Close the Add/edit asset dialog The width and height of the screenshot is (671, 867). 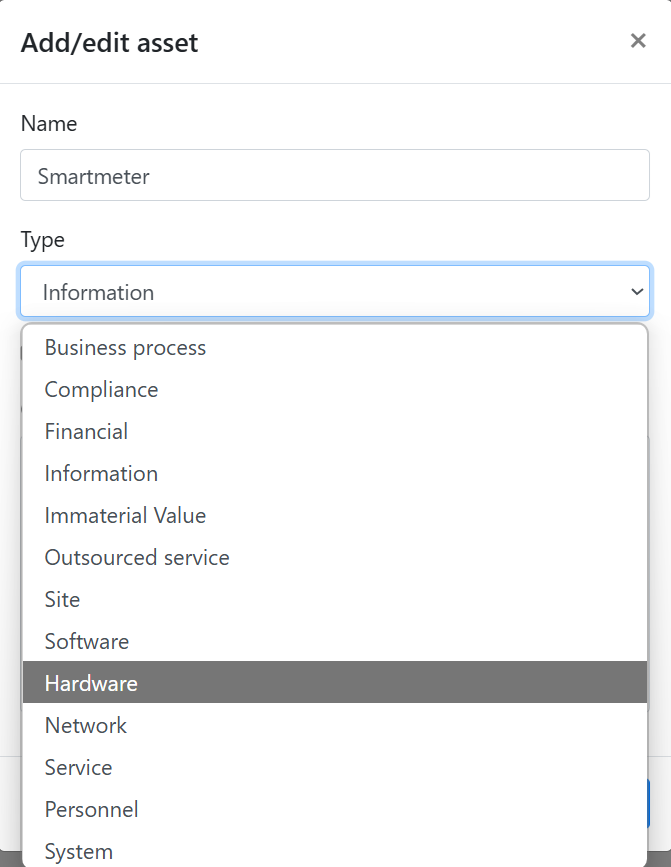(638, 40)
